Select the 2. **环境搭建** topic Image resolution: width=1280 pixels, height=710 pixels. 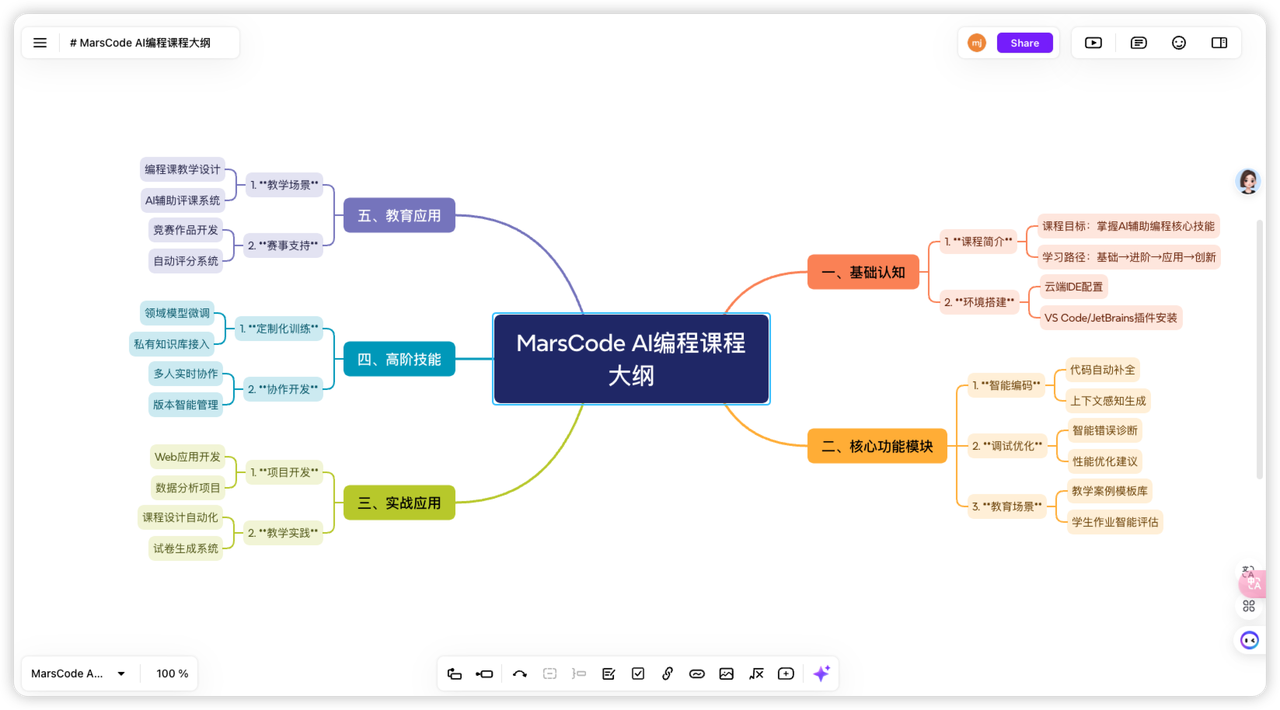pos(979,302)
